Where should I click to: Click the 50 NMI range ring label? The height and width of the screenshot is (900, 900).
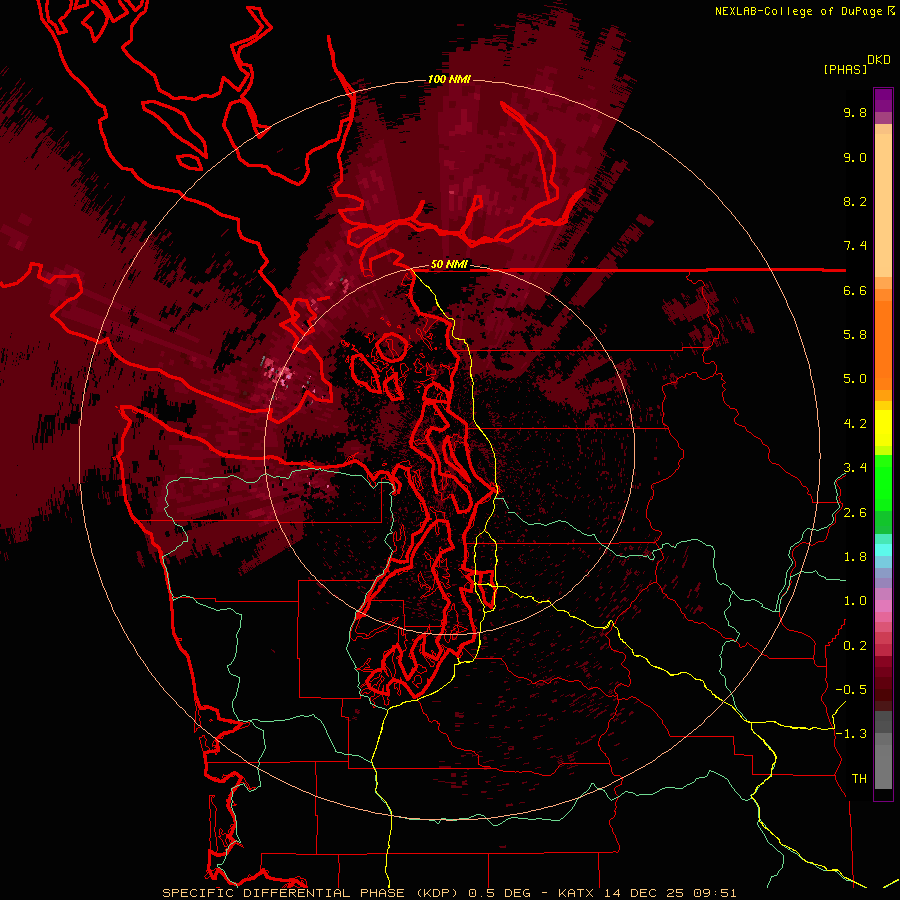pyautogui.click(x=449, y=265)
